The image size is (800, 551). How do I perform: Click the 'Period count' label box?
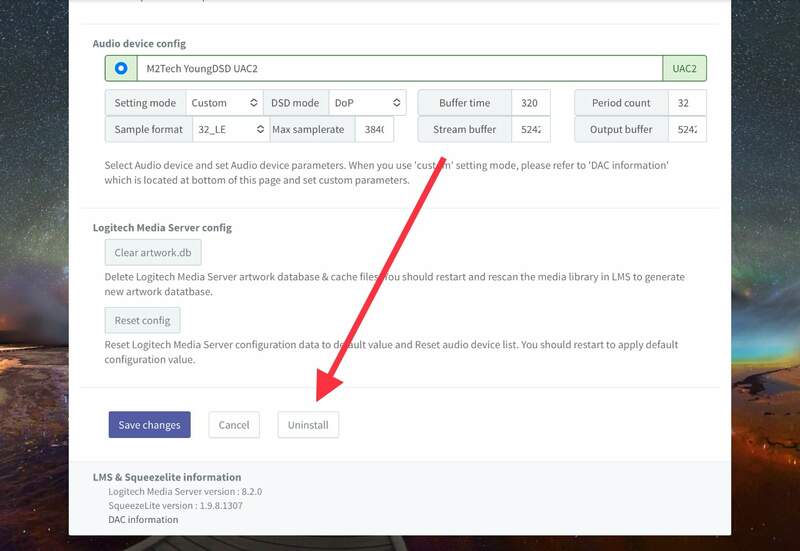click(x=621, y=103)
